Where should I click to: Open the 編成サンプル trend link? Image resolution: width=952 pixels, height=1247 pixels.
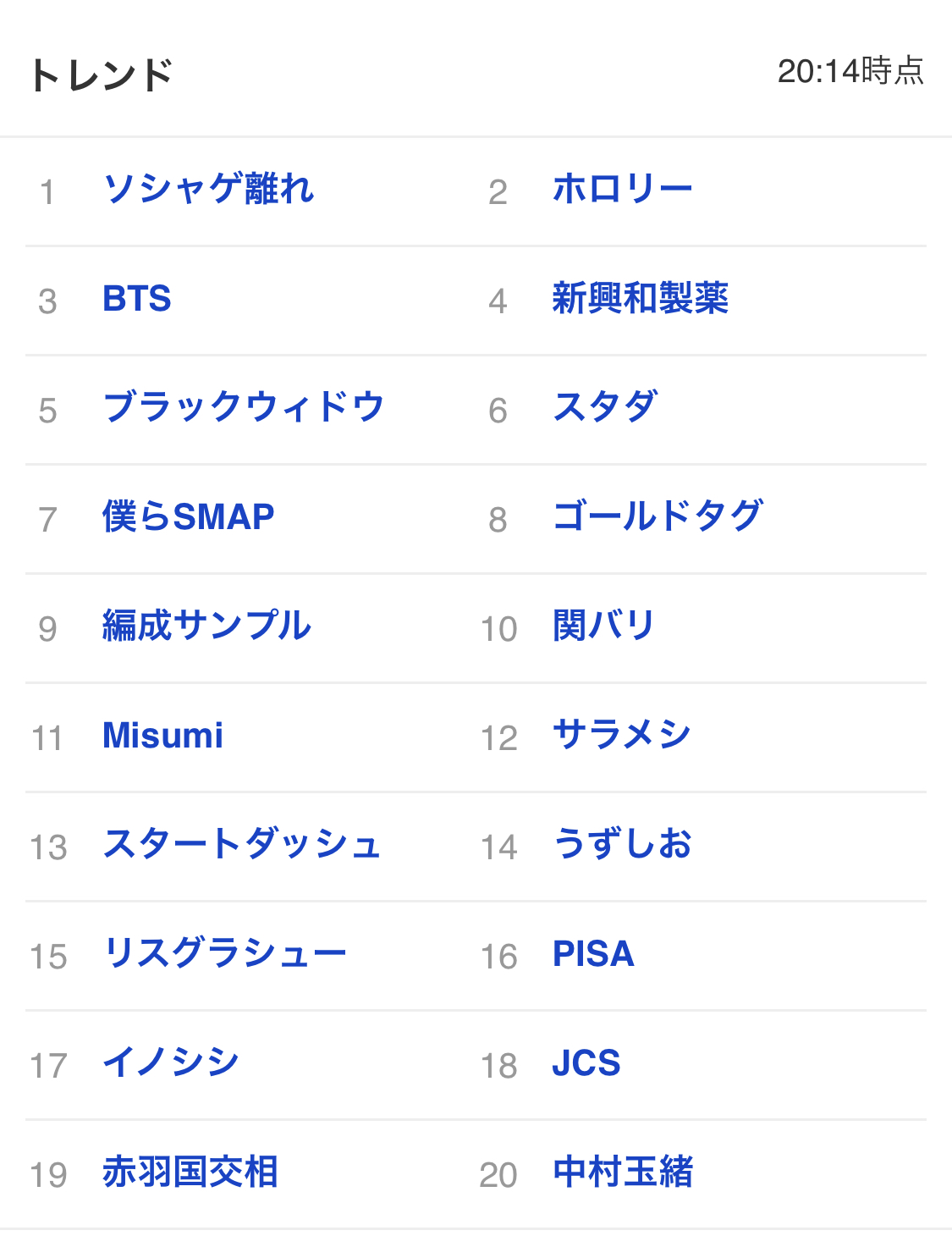207,626
